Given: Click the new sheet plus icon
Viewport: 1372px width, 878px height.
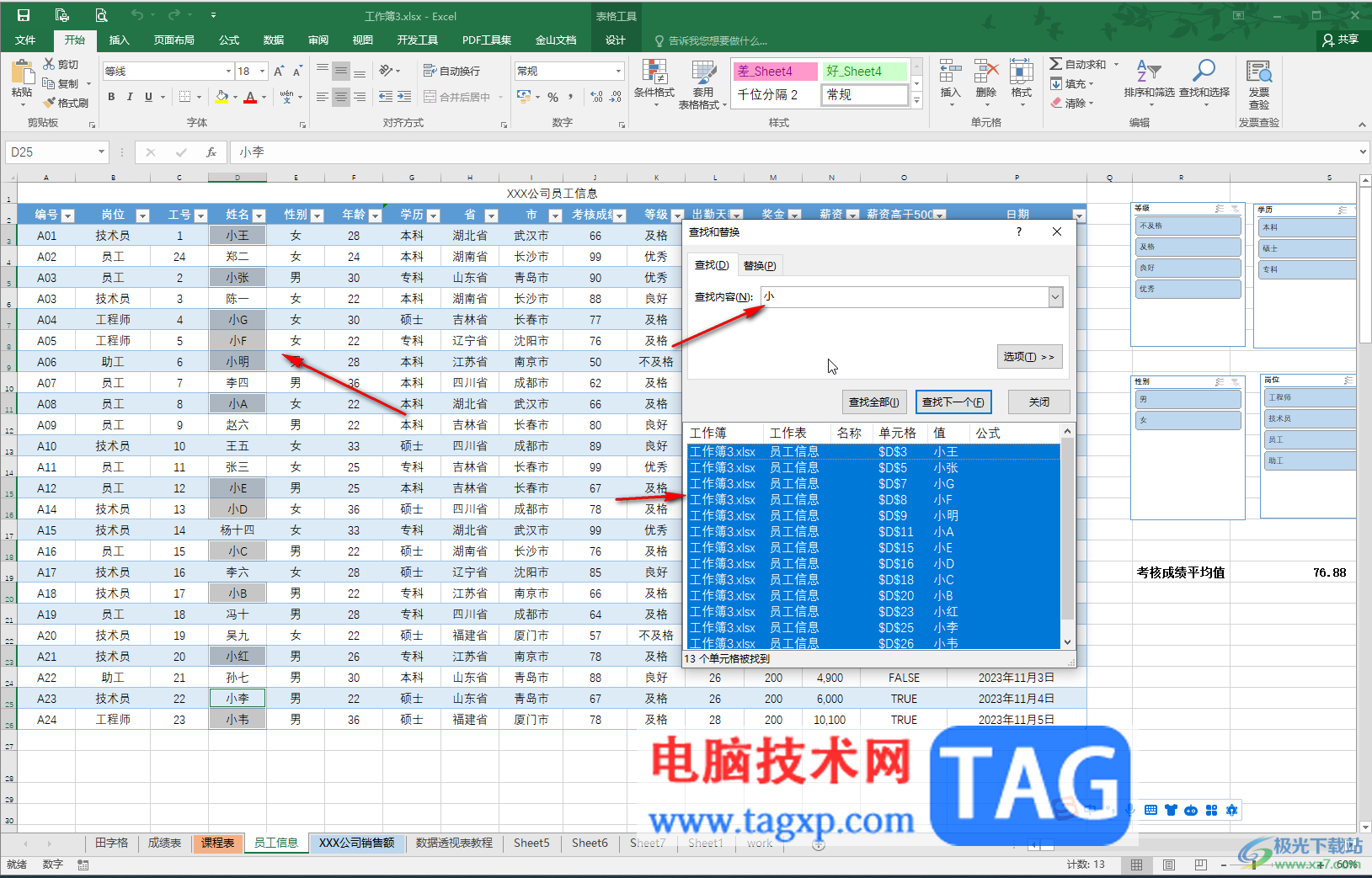Looking at the screenshot, I should tap(818, 843).
